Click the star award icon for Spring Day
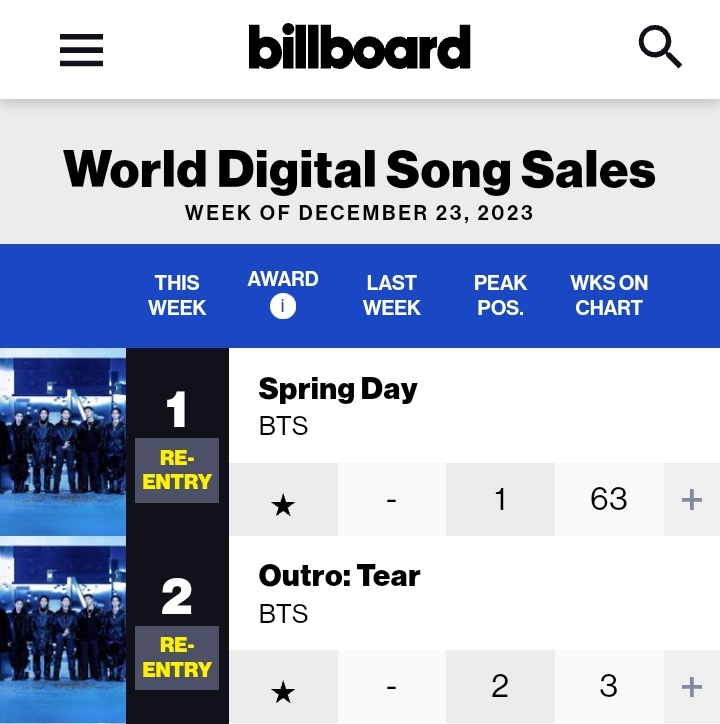The height and width of the screenshot is (724, 720). tap(283, 504)
